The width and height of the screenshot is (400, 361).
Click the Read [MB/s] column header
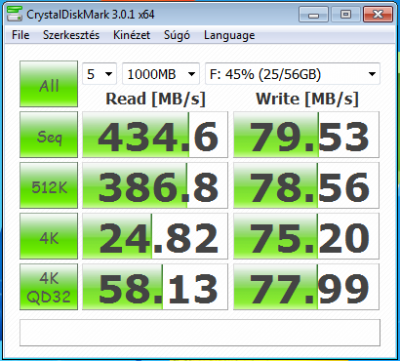[x=155, y=99]
